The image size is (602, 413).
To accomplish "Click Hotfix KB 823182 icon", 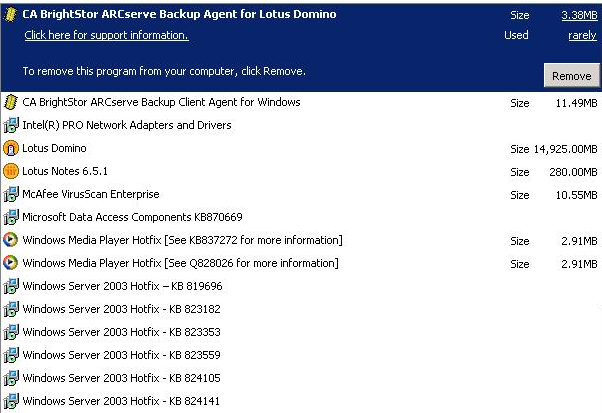I will 11,309.
